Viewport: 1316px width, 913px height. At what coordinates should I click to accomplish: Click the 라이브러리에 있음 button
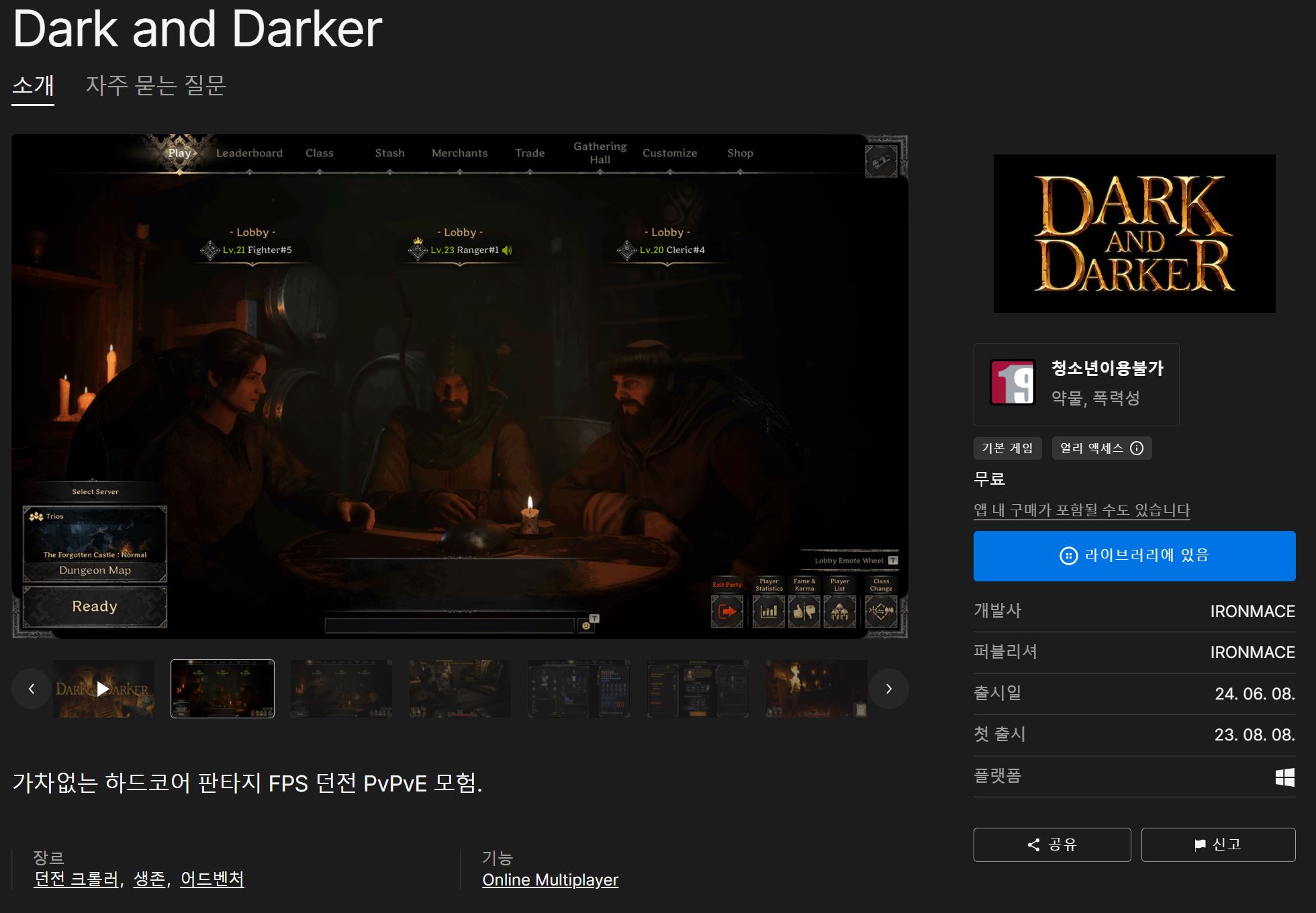click(1134, 556)
